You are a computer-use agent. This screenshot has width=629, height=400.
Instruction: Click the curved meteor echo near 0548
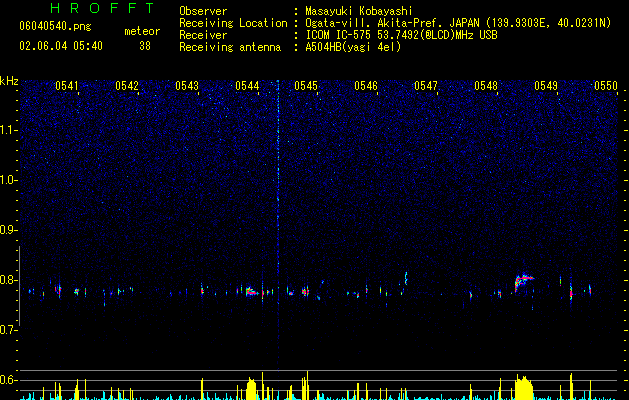pos(523,281)
